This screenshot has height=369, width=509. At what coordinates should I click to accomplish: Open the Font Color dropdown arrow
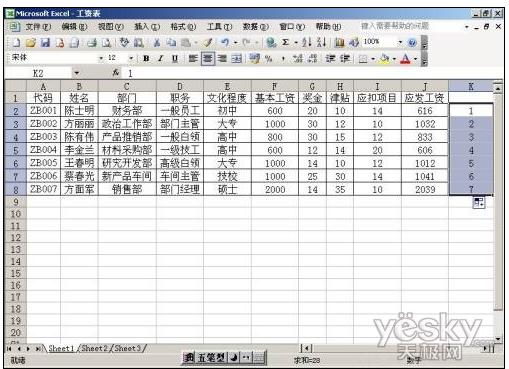(x=415, y=59)
